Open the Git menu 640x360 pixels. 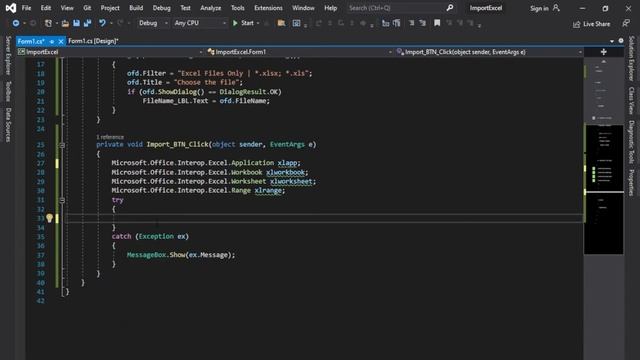pos(87,8)
